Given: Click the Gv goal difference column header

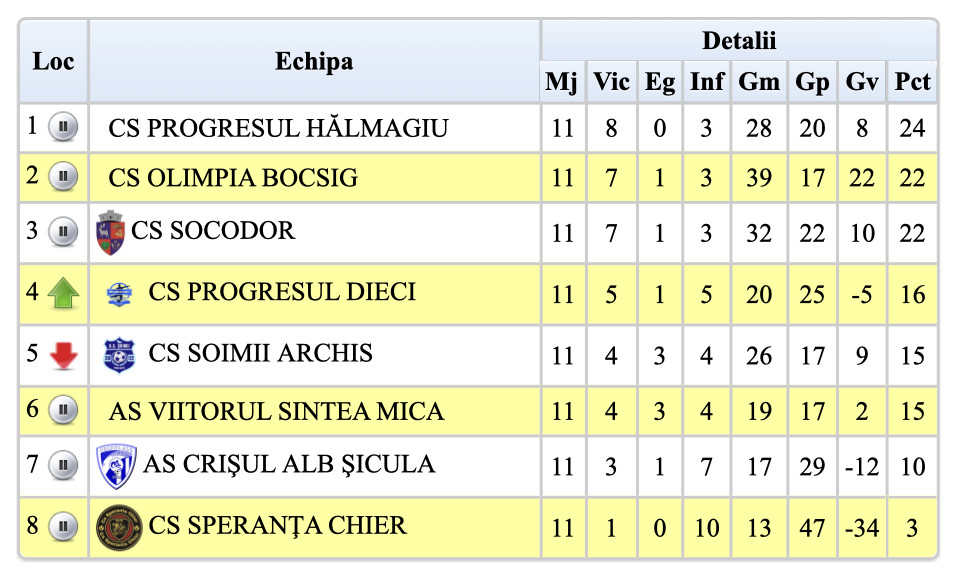Looking at the screenshot, I should 861,82.
